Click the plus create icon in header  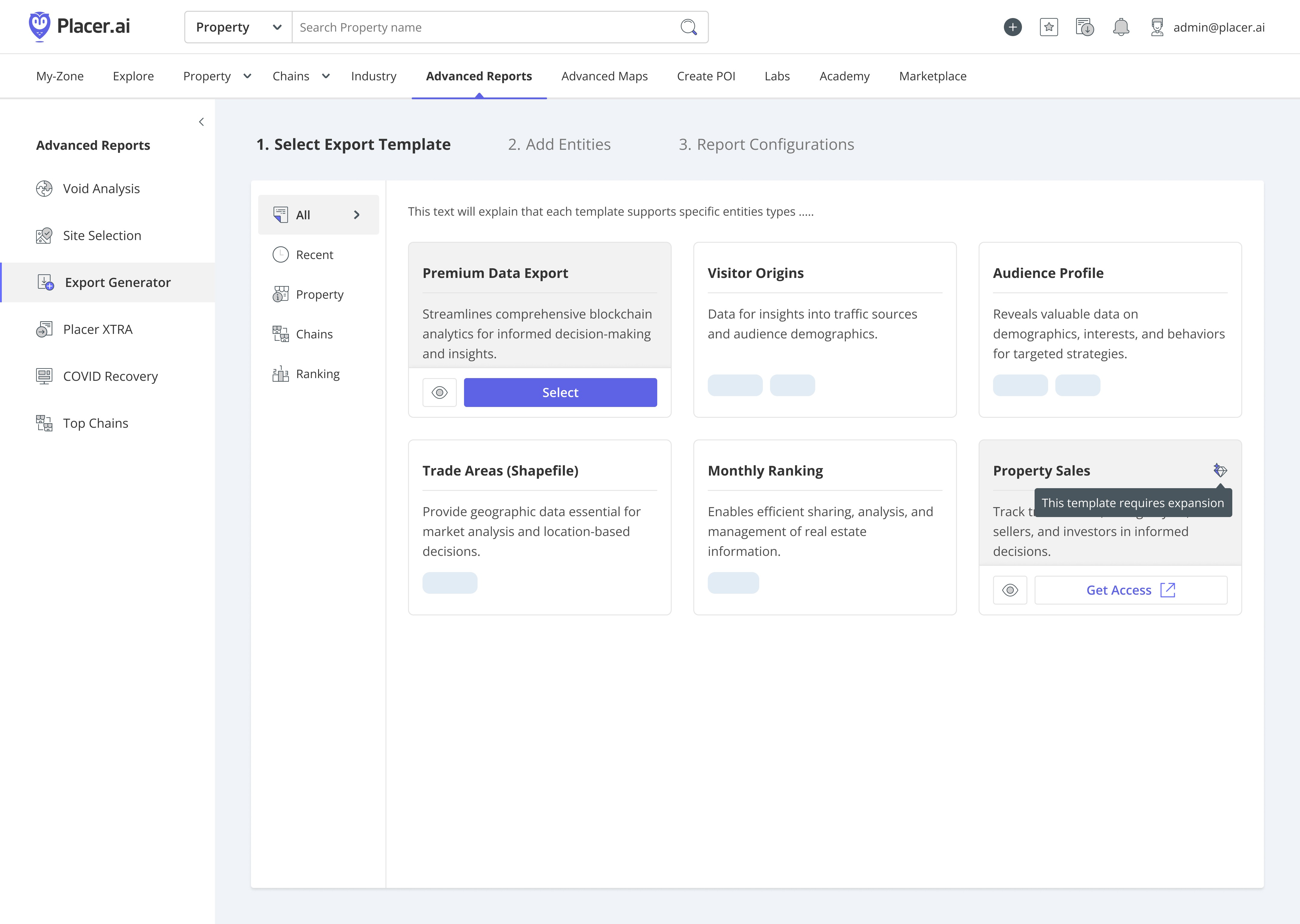1013,27
